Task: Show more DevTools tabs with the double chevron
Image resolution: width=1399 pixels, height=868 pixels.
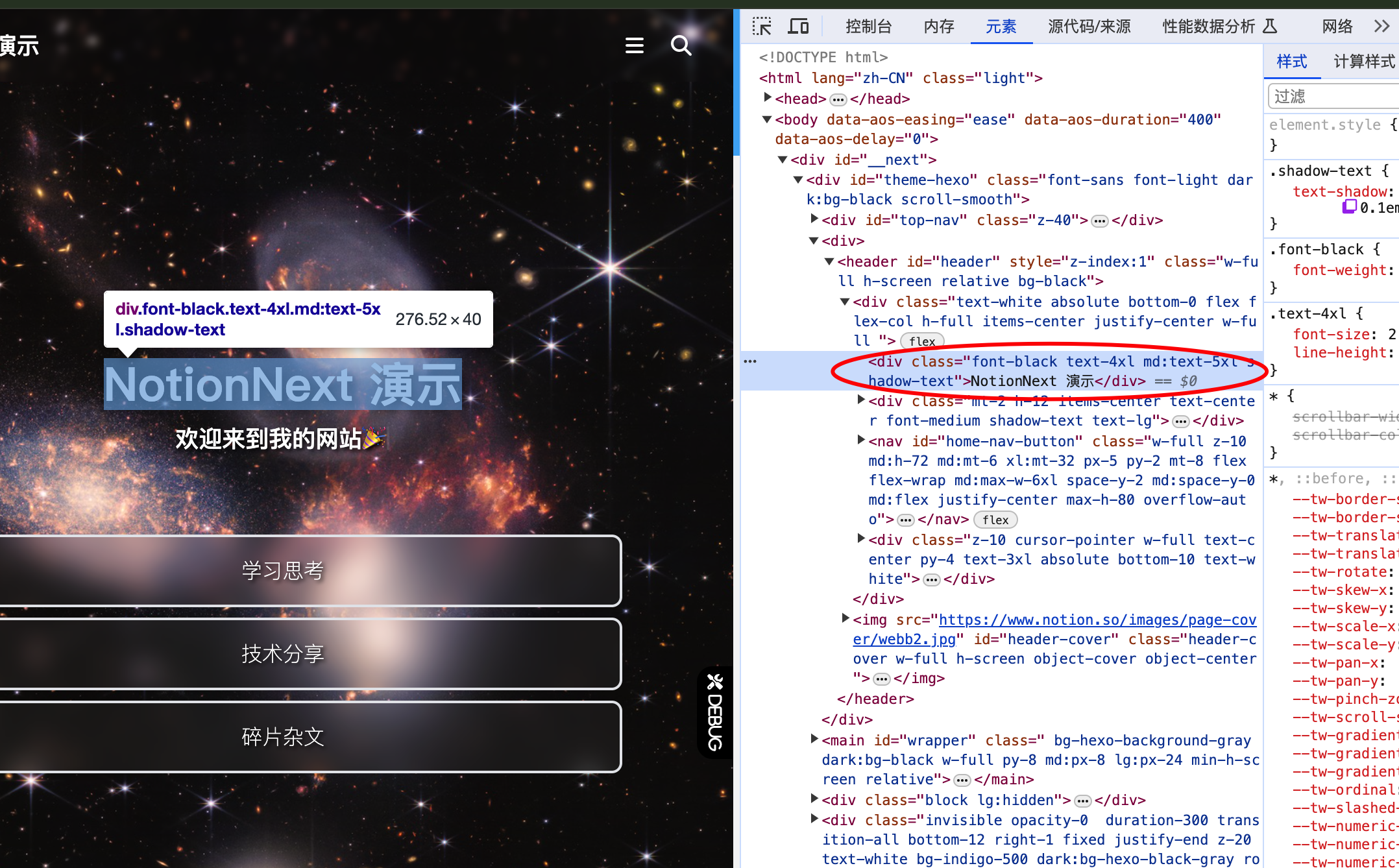Action: pyautogui.click(x=1381, y=27)
